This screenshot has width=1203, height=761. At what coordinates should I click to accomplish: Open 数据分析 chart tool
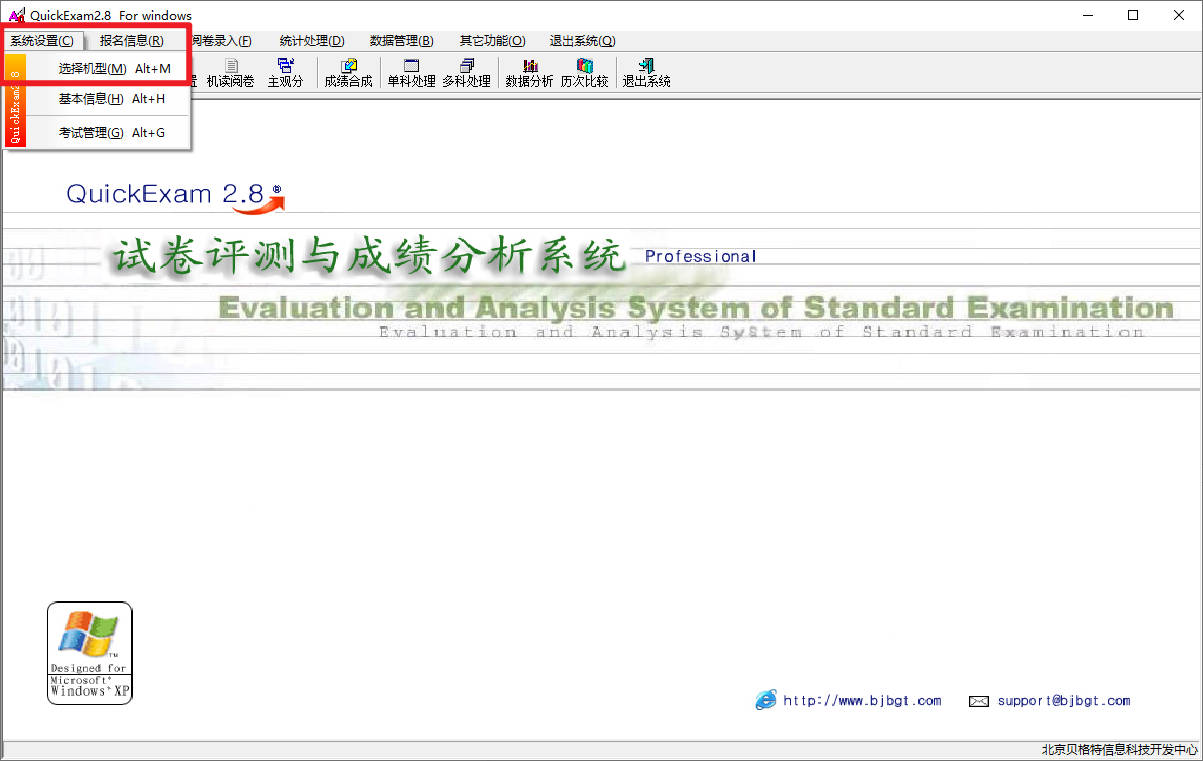pyautogui.click(x=529, y=73)
